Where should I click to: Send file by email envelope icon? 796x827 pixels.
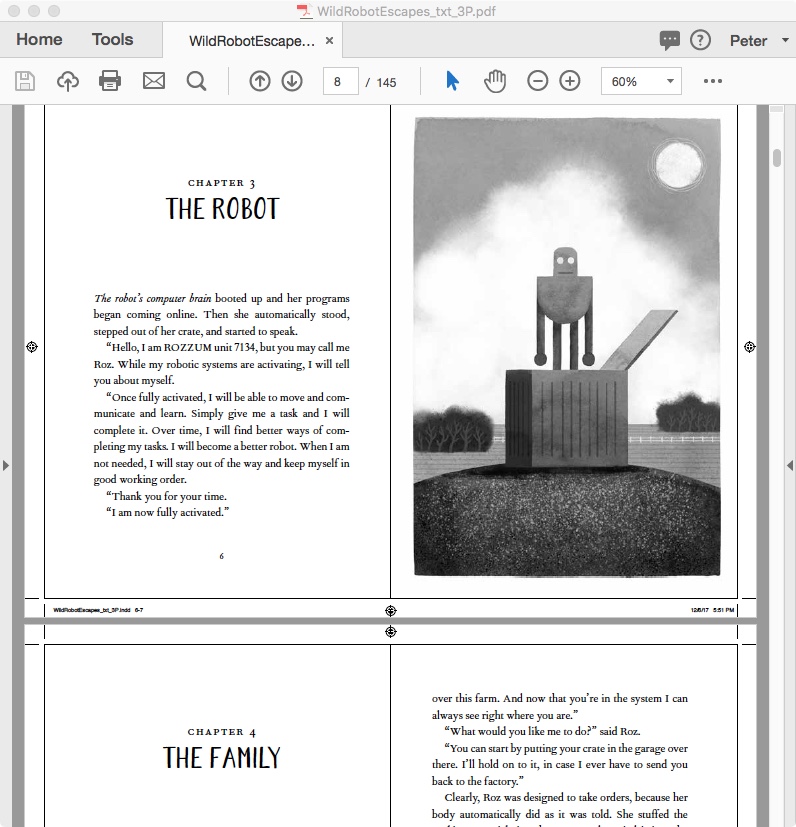[153, 81]
